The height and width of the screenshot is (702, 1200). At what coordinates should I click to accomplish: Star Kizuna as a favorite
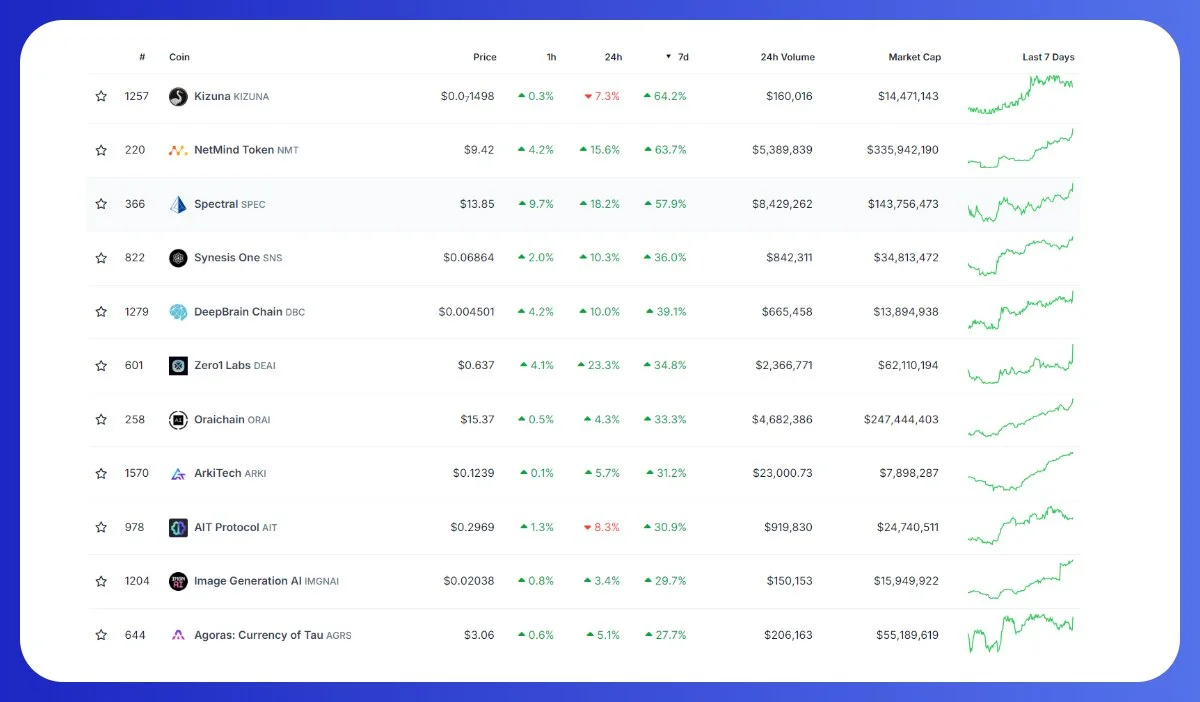pyautogui.click(x=101, y=97)
